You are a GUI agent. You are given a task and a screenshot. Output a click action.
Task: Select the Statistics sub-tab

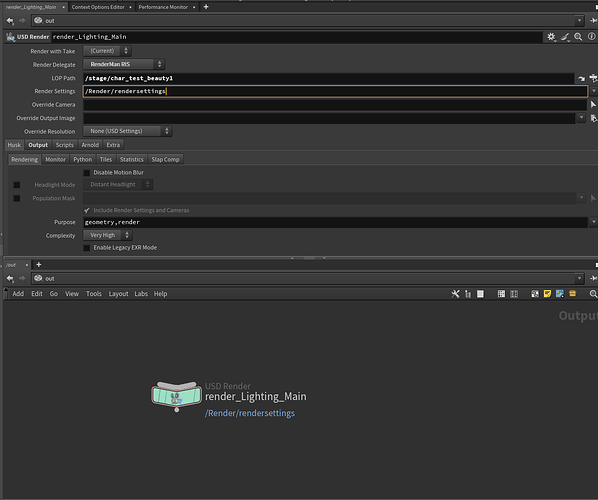(132, 159)
